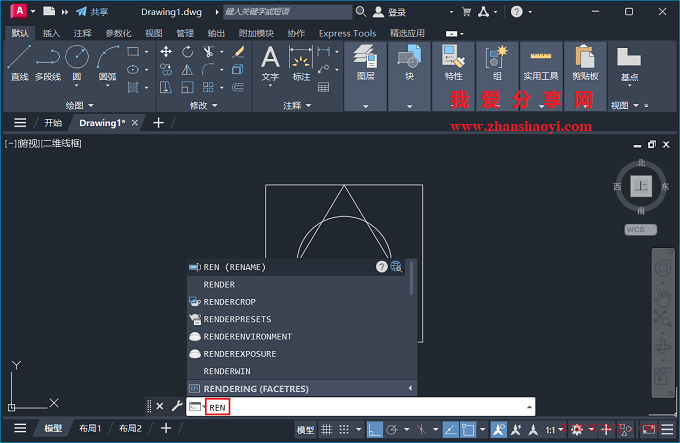Viewport: 680px width, 443px height.
Task: Toggle the grid display in status bar
Action: point(327,430)
